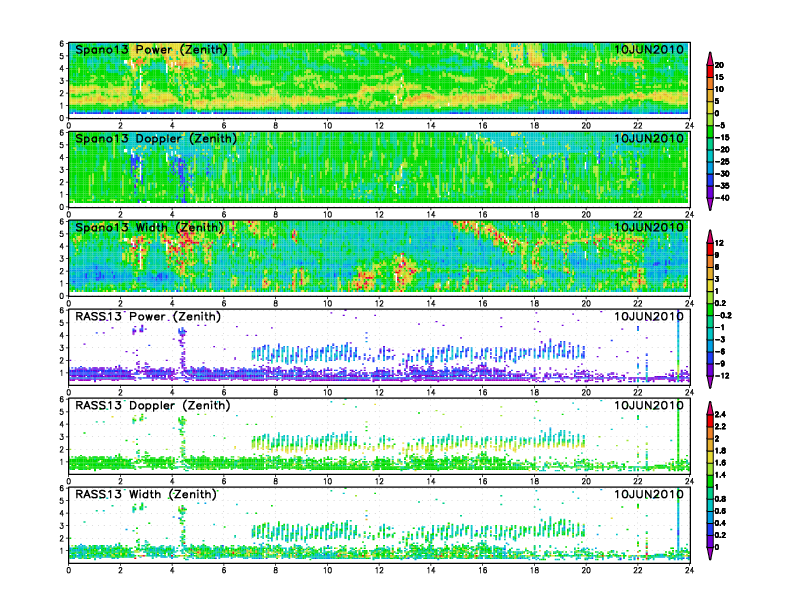The image size is (792, 612).
Task: Click the "RASS13 Power (Zenith)" panel title
Action: (x=148, y=316)
